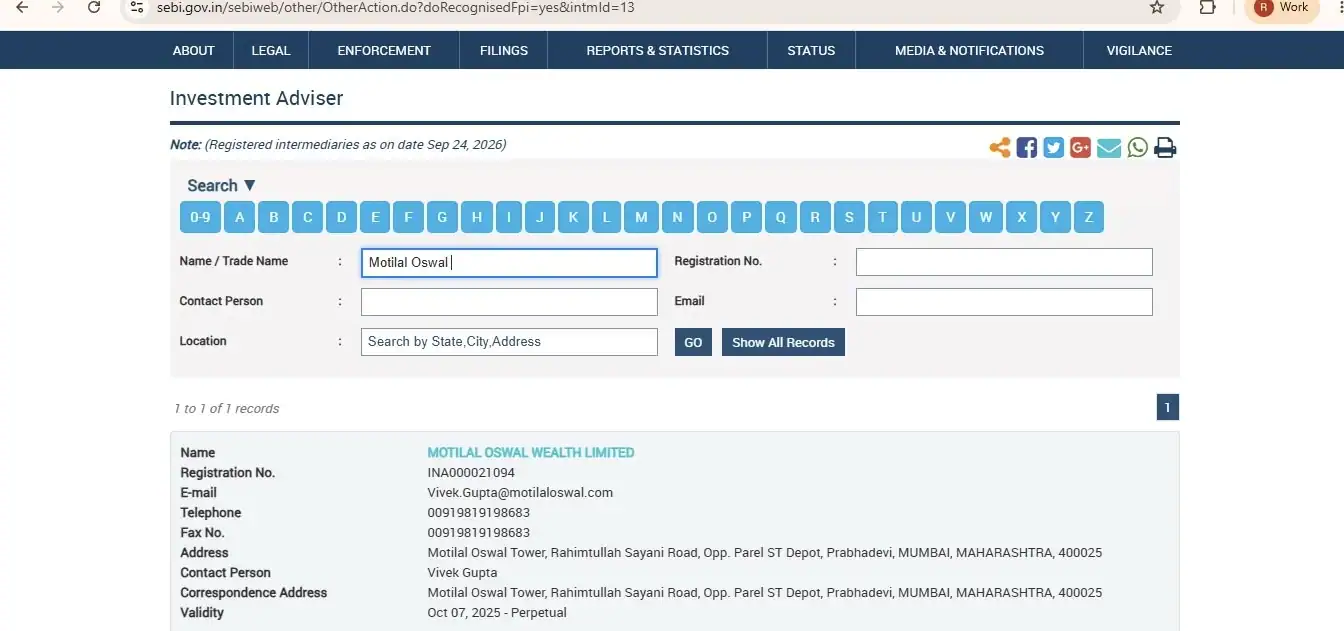Focus the Email input field
Screen dimensions: 1344x631
[x=1004, y=302]
